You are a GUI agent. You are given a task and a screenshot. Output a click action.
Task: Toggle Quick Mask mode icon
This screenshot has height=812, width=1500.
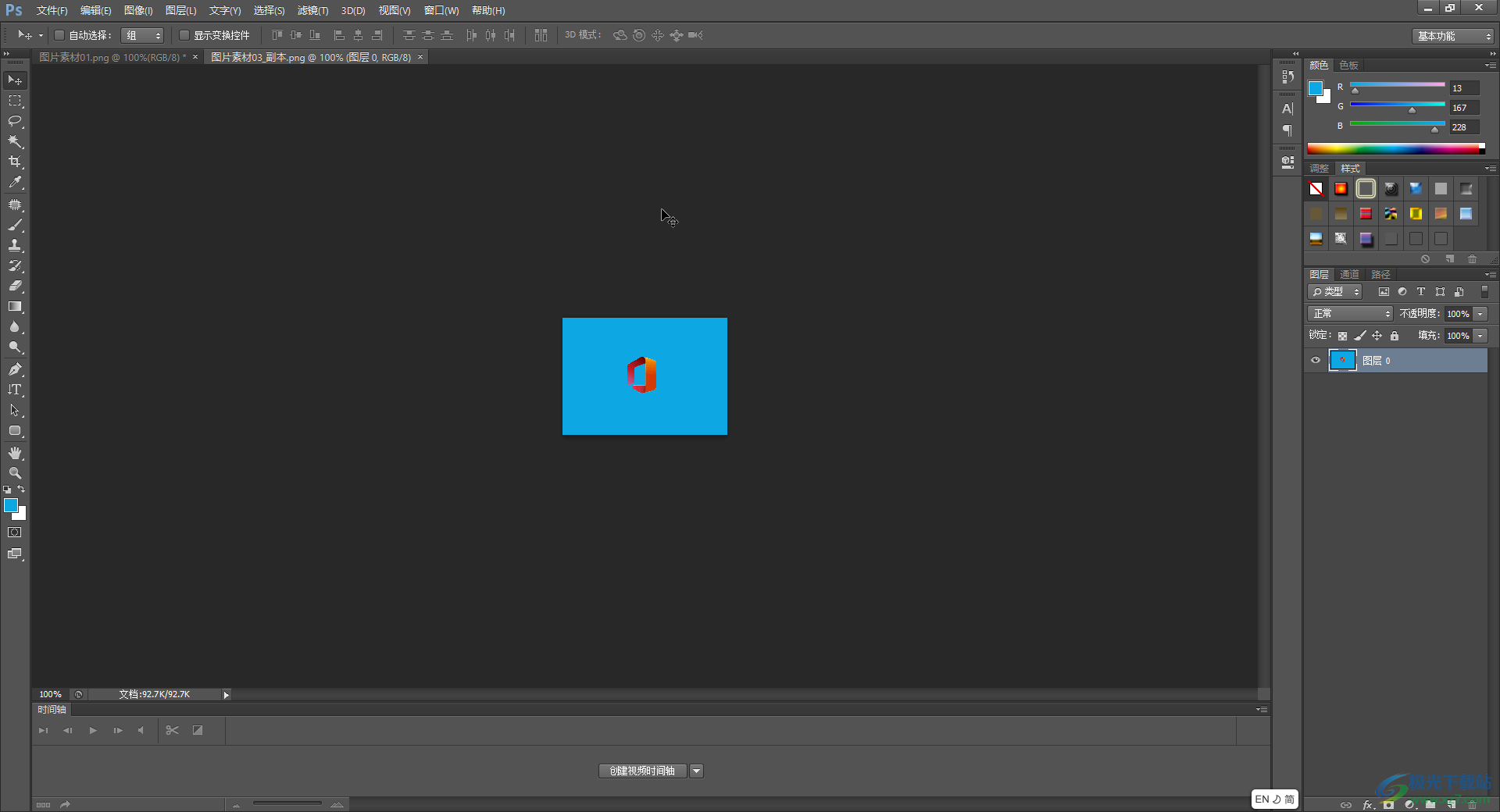pyautogui.click(x=15, y=532)
